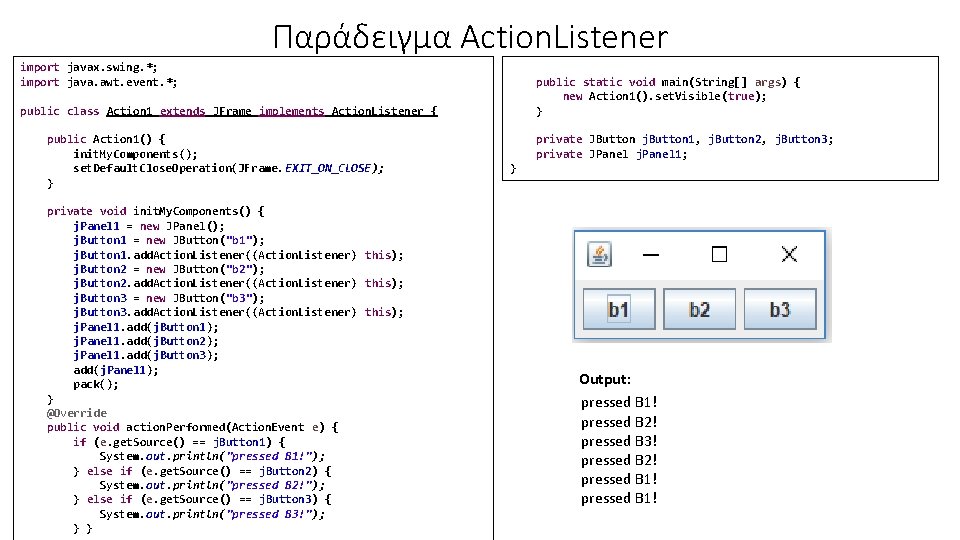The height and width of the screenshot is (540, 960).
Task: Click the line 'jButton2 = new JButton("b2");'
Action: point(169,269)
